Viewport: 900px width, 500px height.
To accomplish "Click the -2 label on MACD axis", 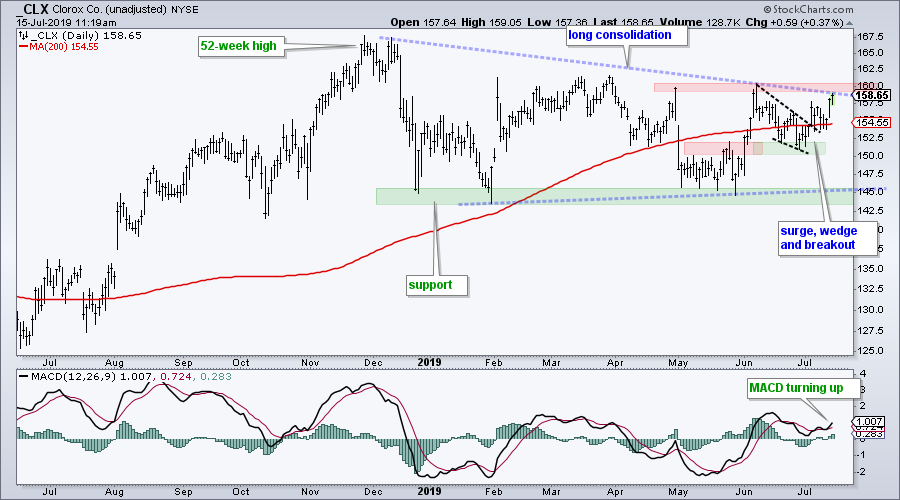I will 862,472.
